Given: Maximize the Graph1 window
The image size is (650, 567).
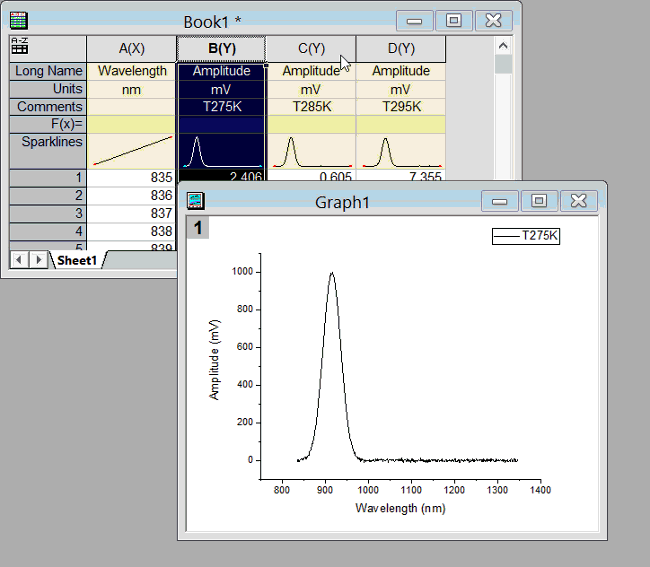Looking at the screenshot, I should click(538, 200).
